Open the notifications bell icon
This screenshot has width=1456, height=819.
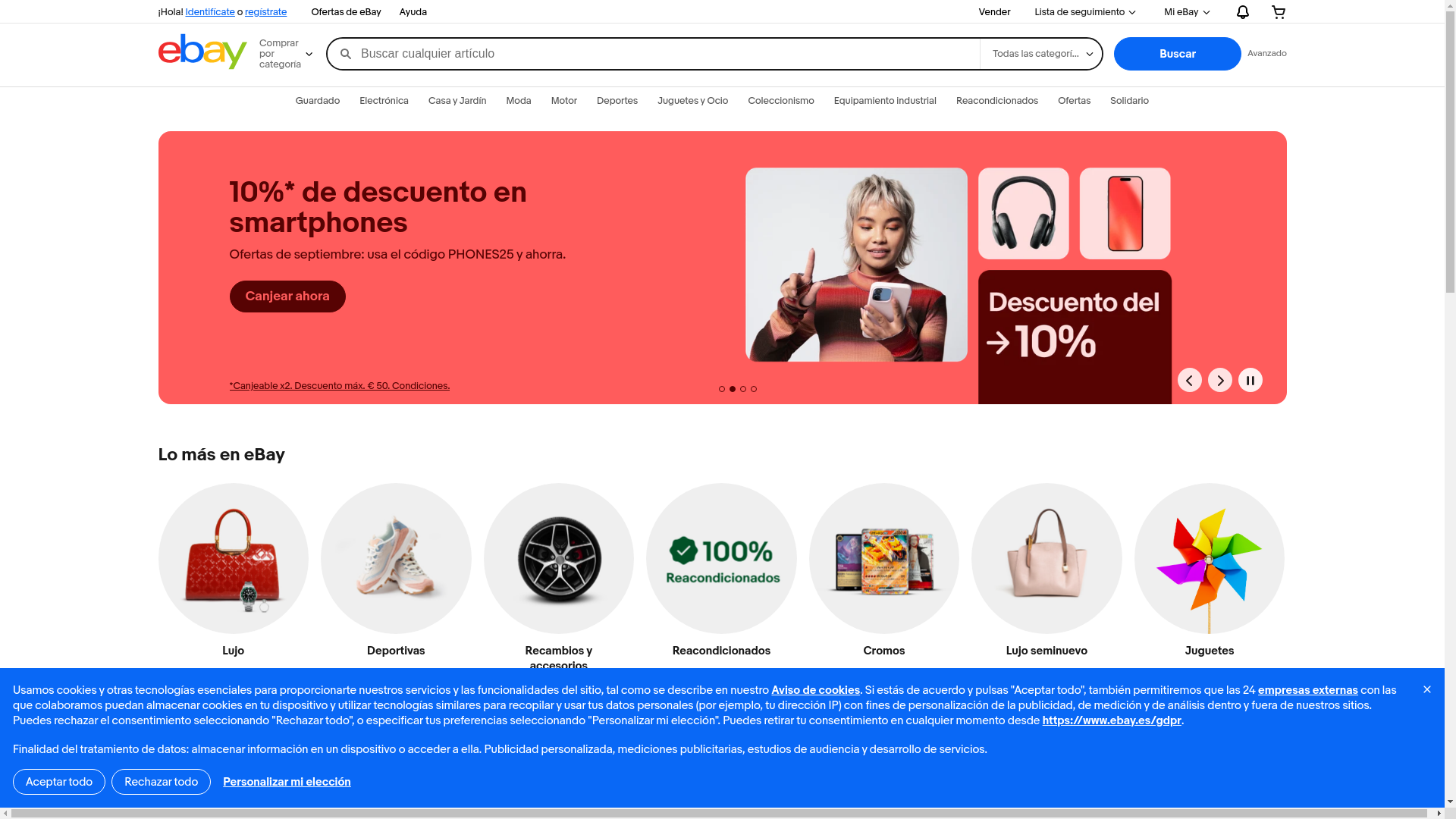pyautogui.click(x=1242, y=12)
